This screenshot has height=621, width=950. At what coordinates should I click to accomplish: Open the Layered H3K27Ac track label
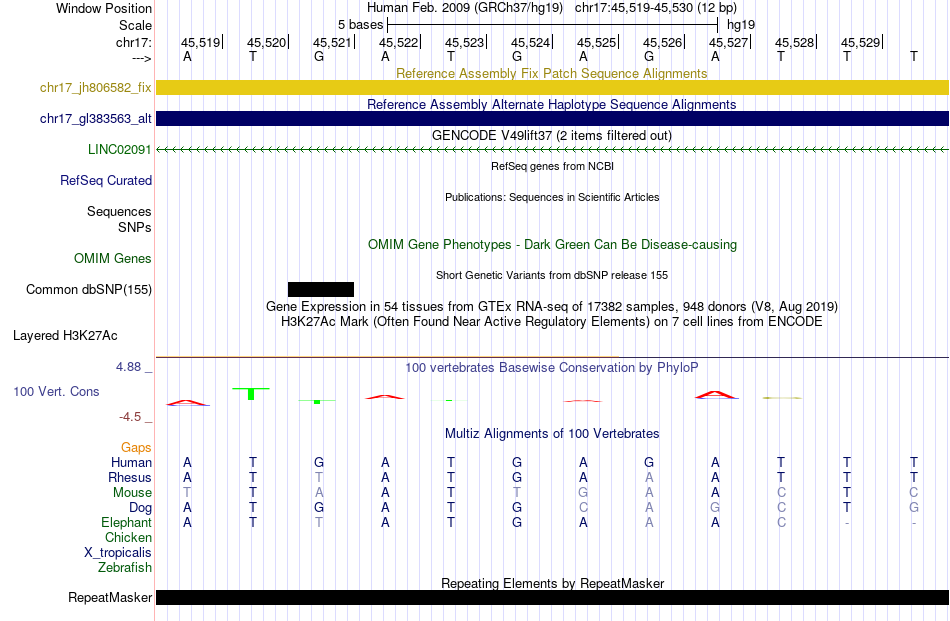coord(65,335)
